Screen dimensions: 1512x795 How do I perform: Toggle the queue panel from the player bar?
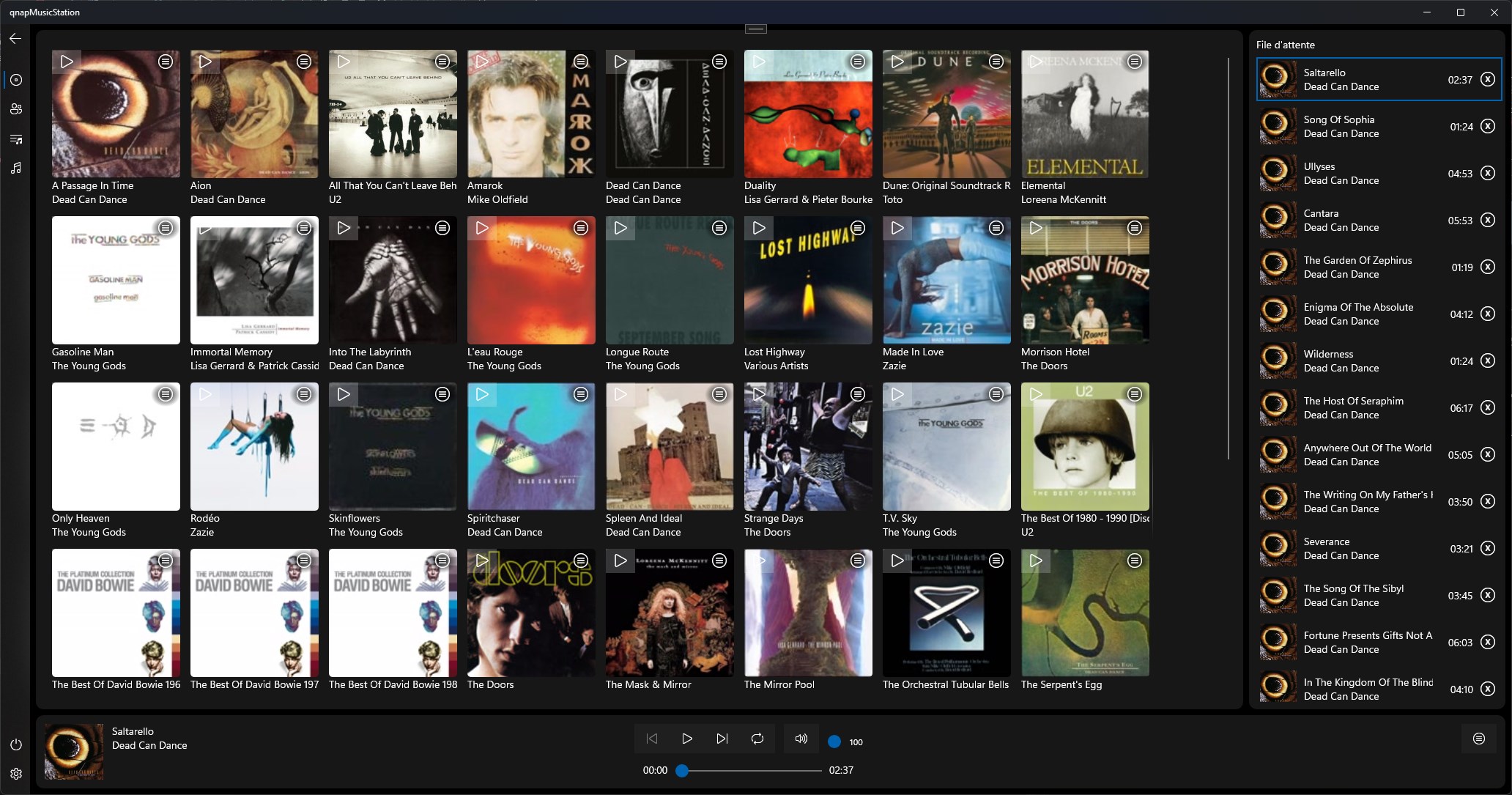click(x=1478, y=739)
